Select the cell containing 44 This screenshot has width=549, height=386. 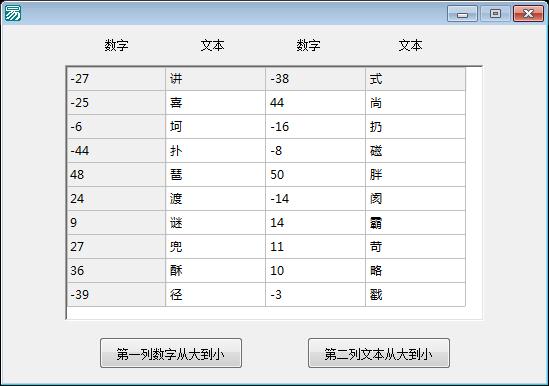point(315,103)
